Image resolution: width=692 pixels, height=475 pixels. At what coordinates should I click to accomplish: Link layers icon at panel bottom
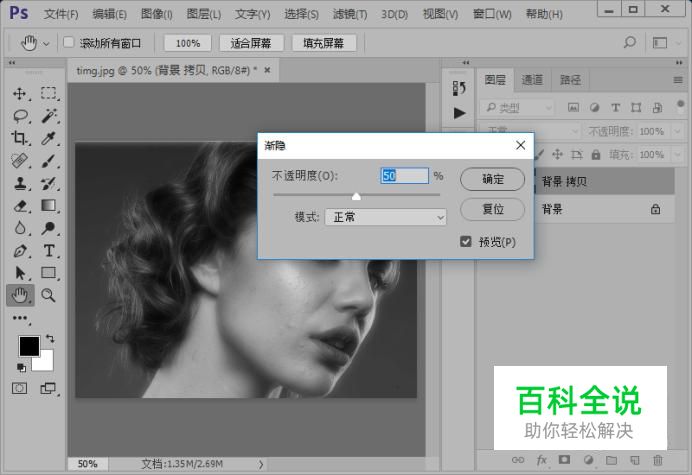tap(518, 460)
